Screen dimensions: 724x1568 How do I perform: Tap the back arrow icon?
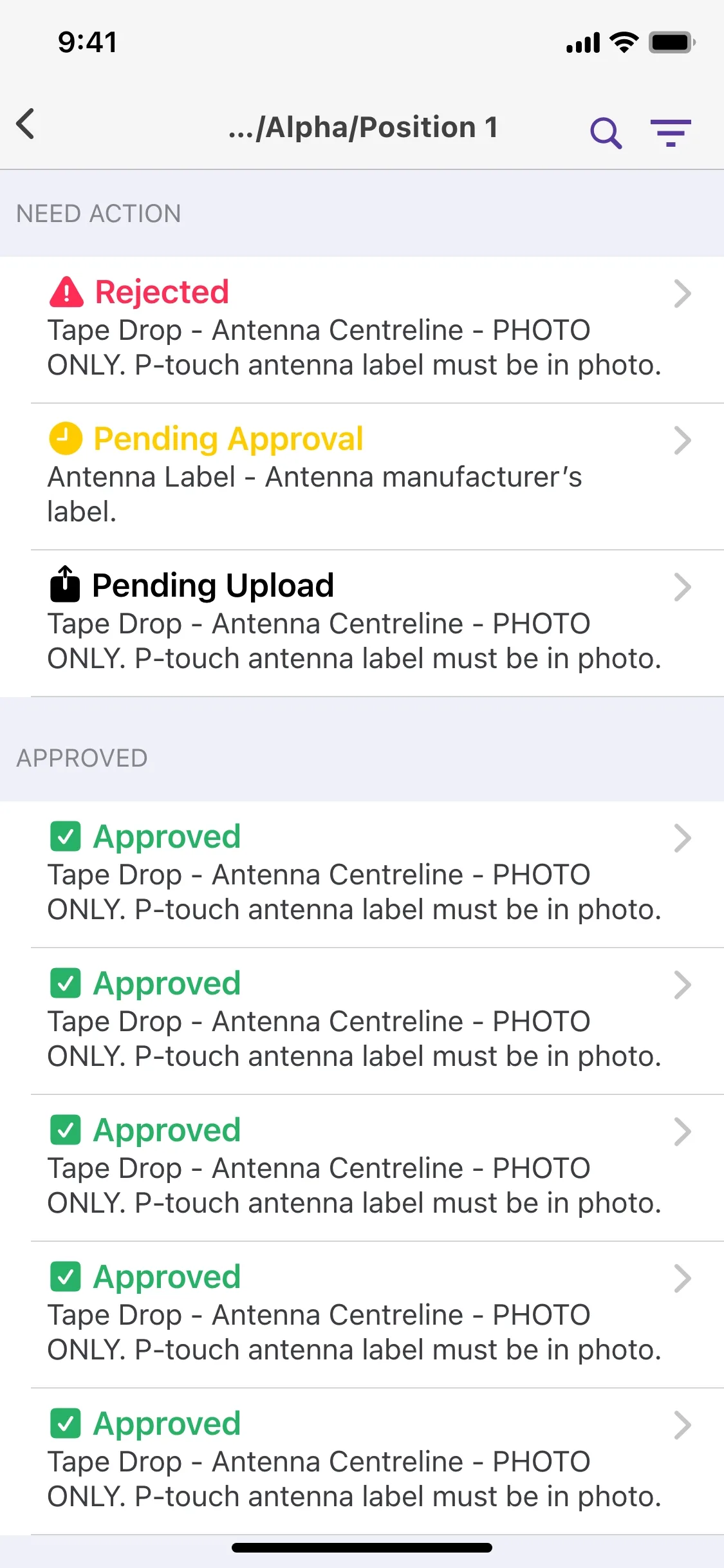(26, 124)
